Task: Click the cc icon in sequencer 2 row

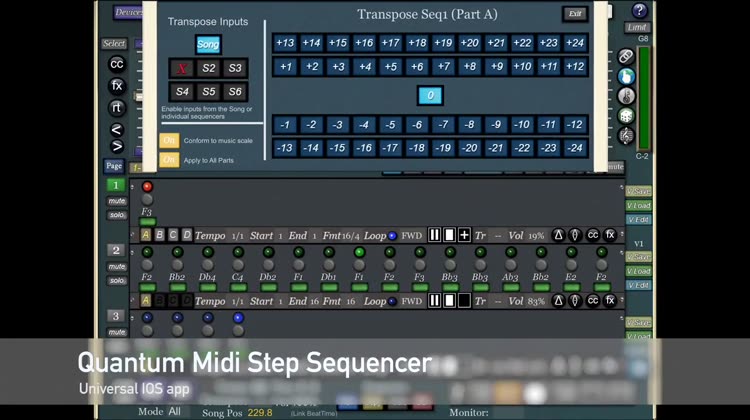Action: (x=592, y=300)
